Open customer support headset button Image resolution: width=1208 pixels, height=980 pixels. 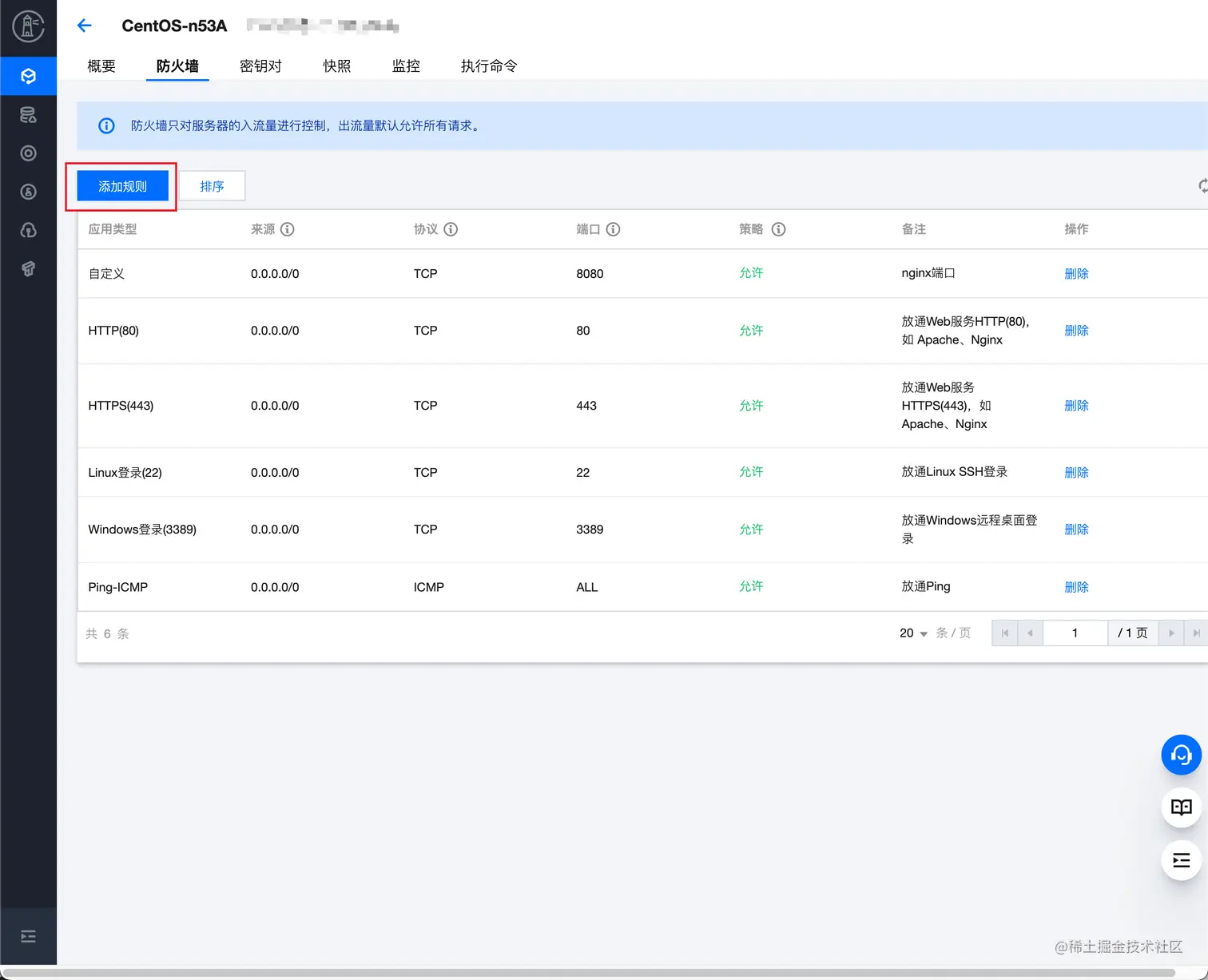pyautogui.click(x=1181, y=755)
